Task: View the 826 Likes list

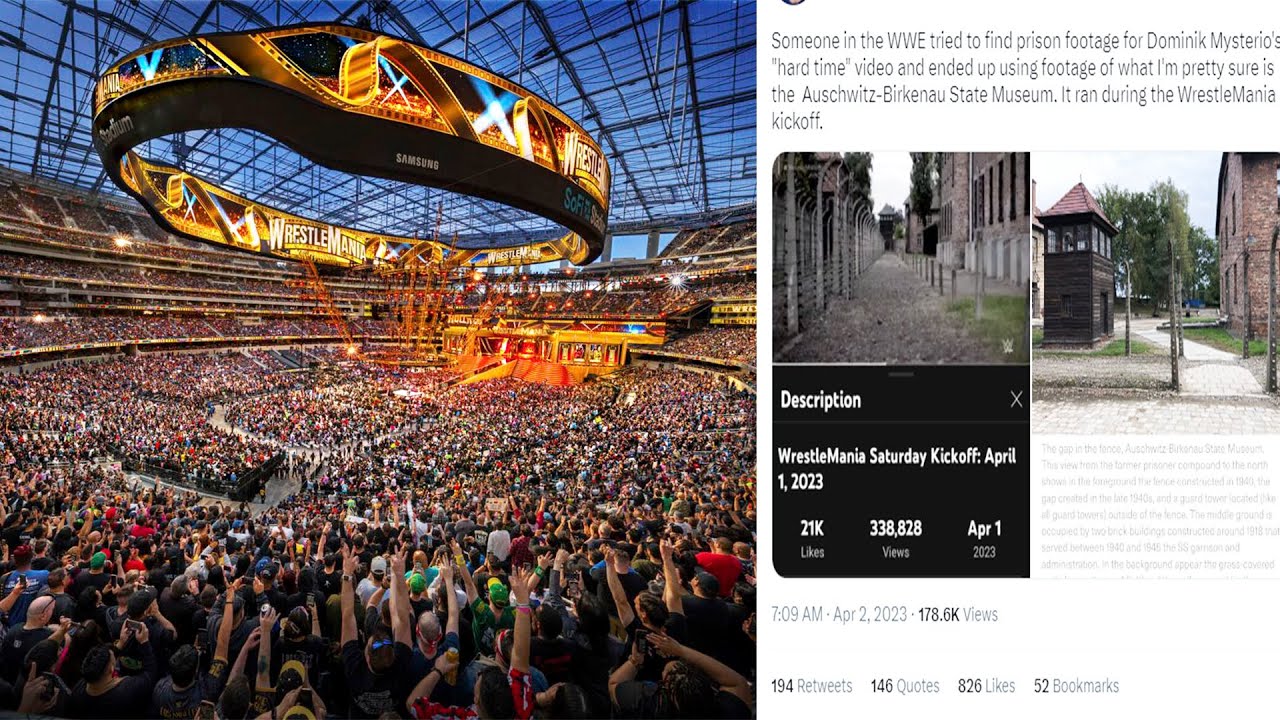Action: (x=986, y=686)
